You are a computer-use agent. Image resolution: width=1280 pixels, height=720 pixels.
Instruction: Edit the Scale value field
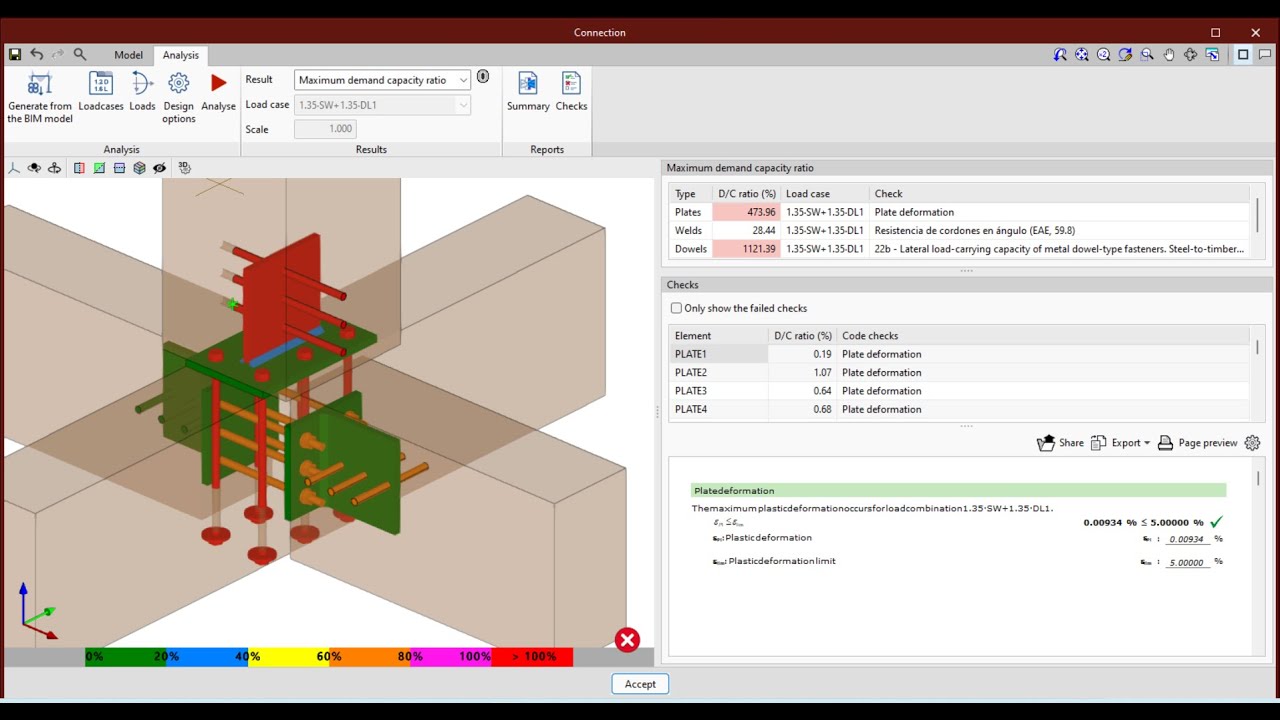(325, 128)
